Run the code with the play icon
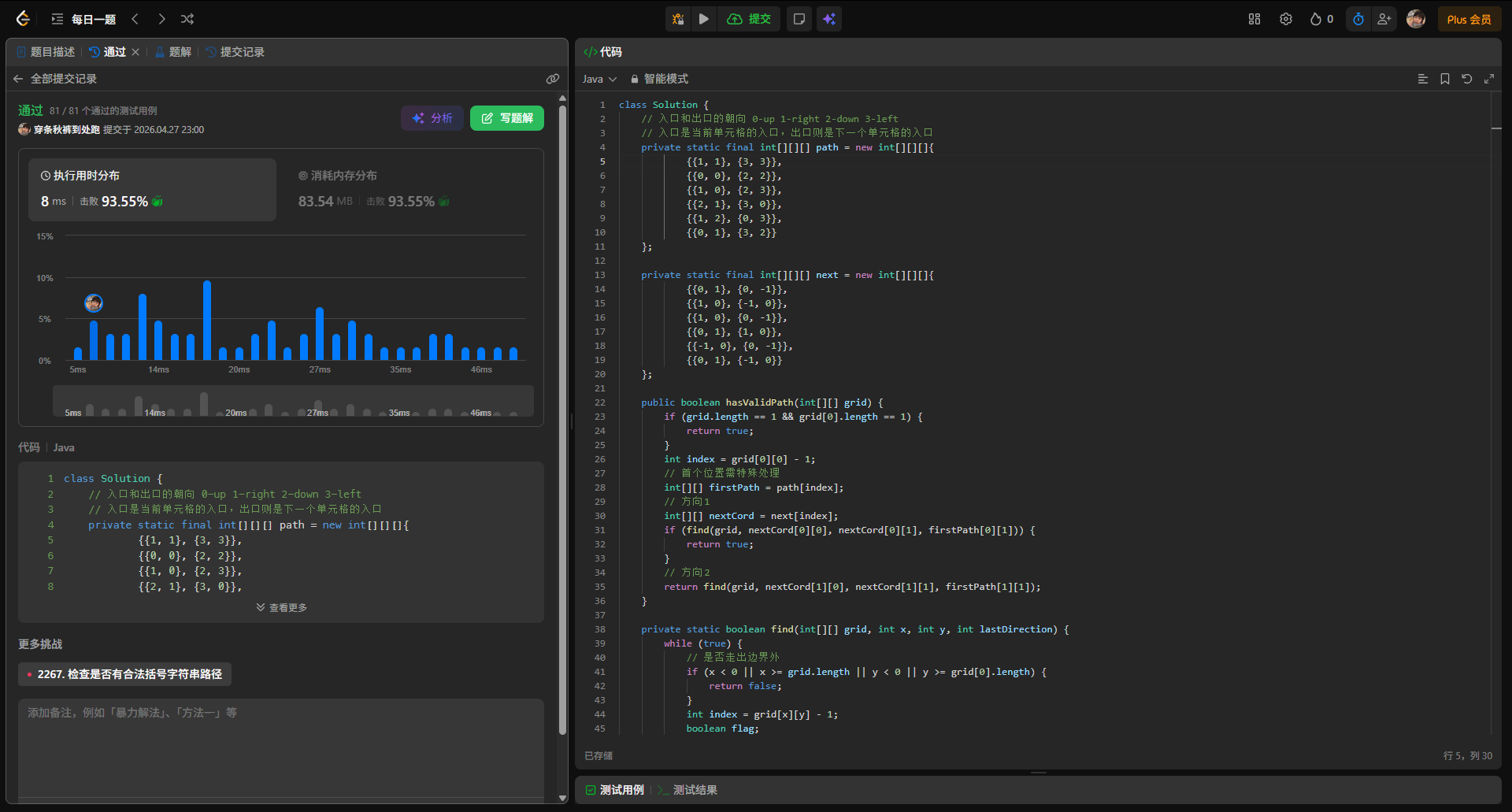Image resolution: width=1512 pixels, height=812 pixels. point(704,19)
